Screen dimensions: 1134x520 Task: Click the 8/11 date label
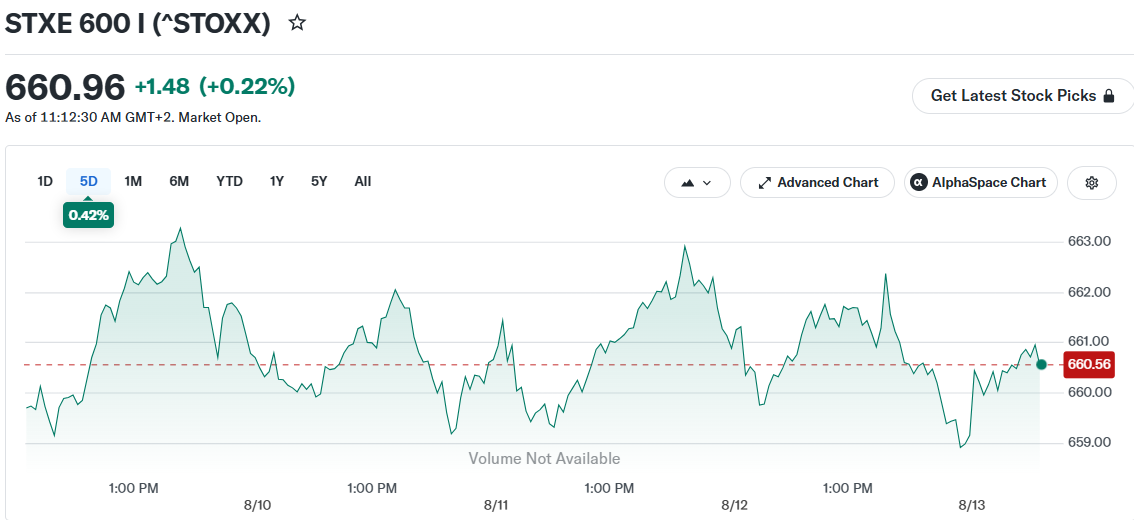pos(495,505)
